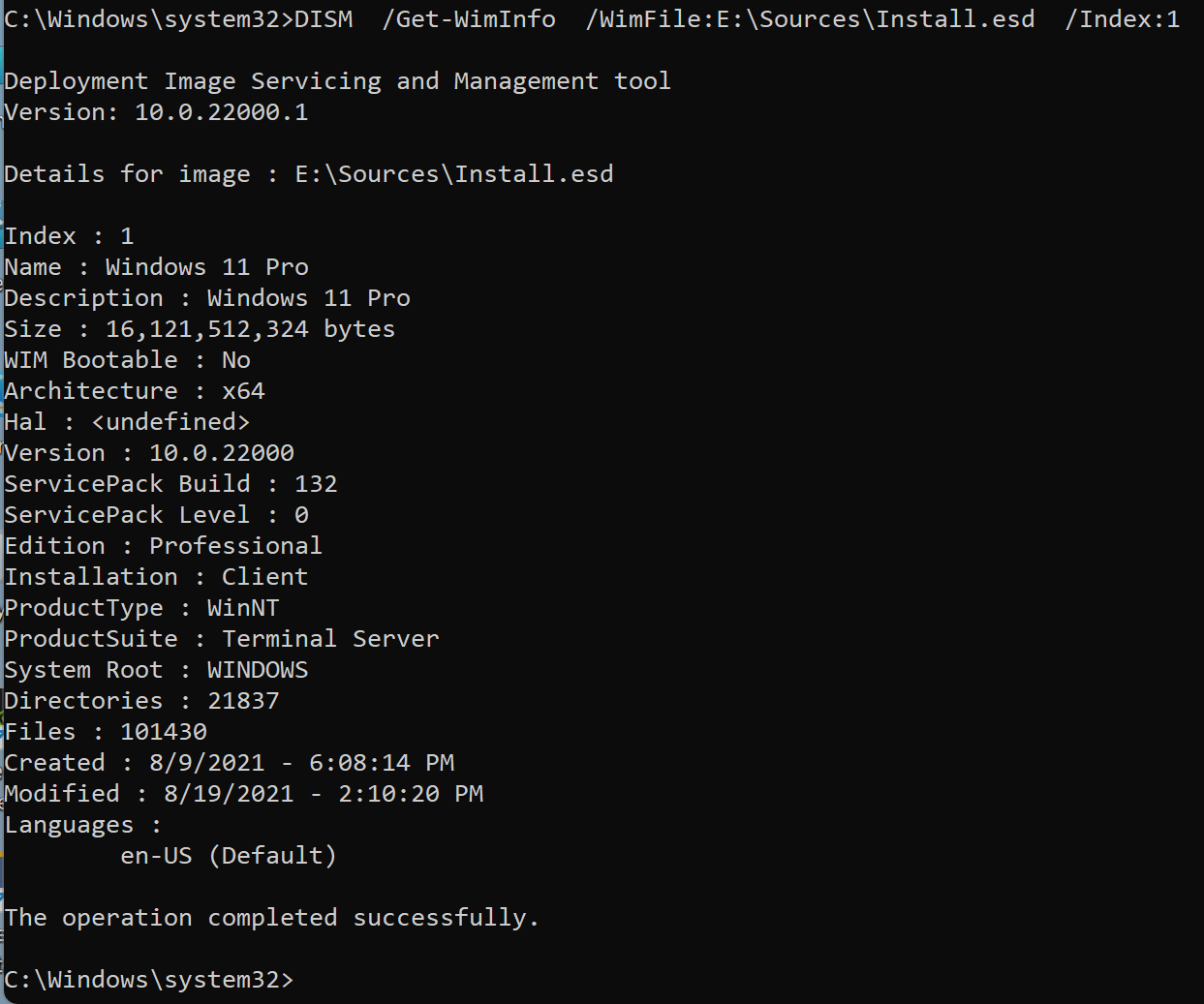Click the Edition : Professional line
The height and width of the screenshot is (1004, 1204).
(163, 546)
